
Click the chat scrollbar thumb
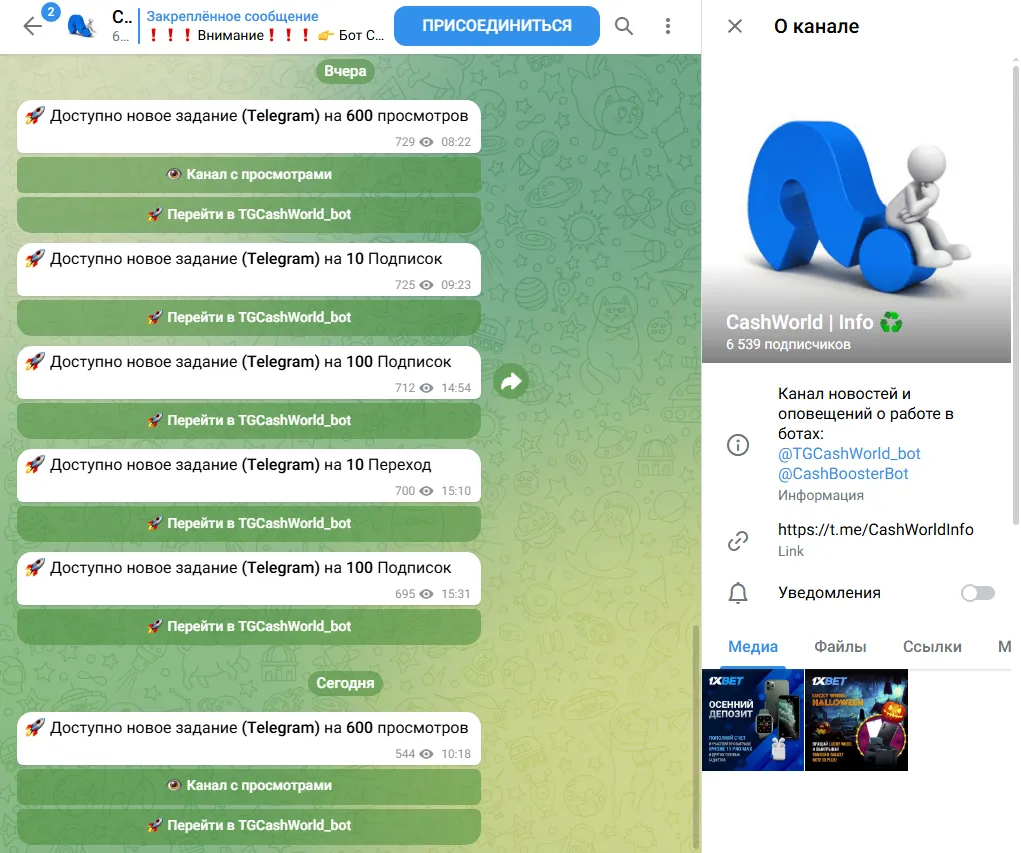pyautogui.click(x=697, y=736)
